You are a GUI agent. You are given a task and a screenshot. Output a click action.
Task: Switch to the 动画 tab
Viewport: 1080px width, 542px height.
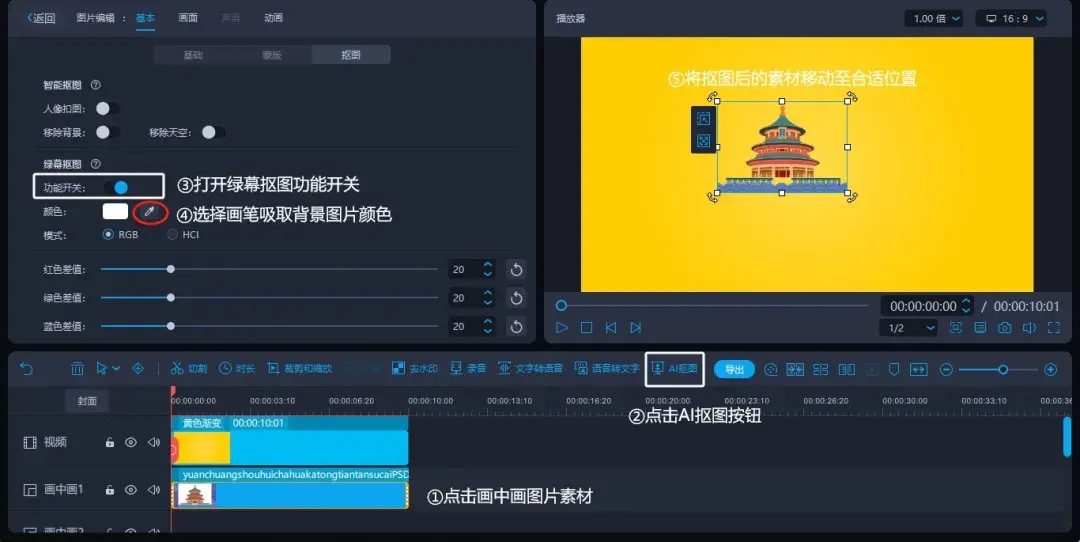tap(273, 18)
